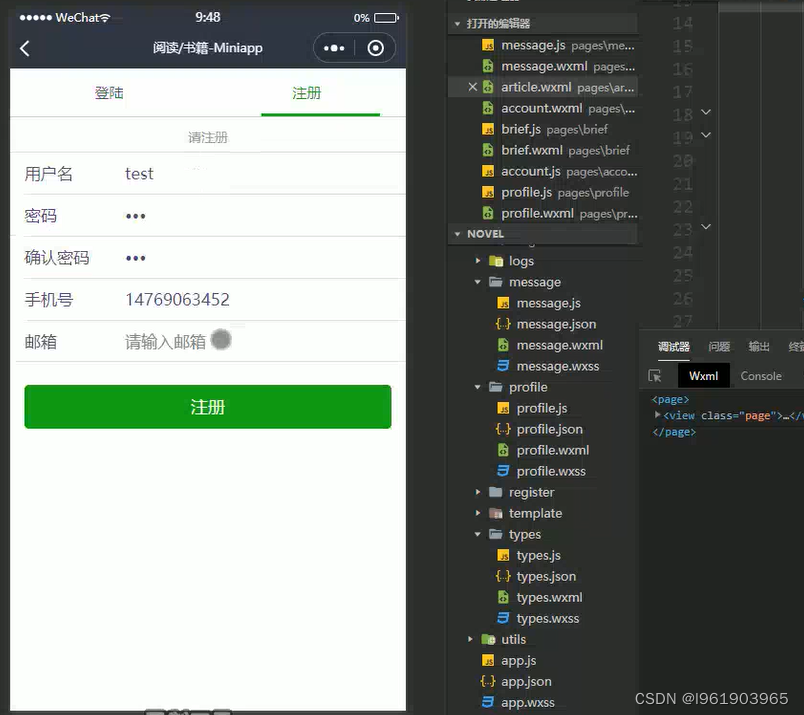804x715 pixels.
Task: Switch to the 调试器 debugger tab
Action: tap(674, 347)
